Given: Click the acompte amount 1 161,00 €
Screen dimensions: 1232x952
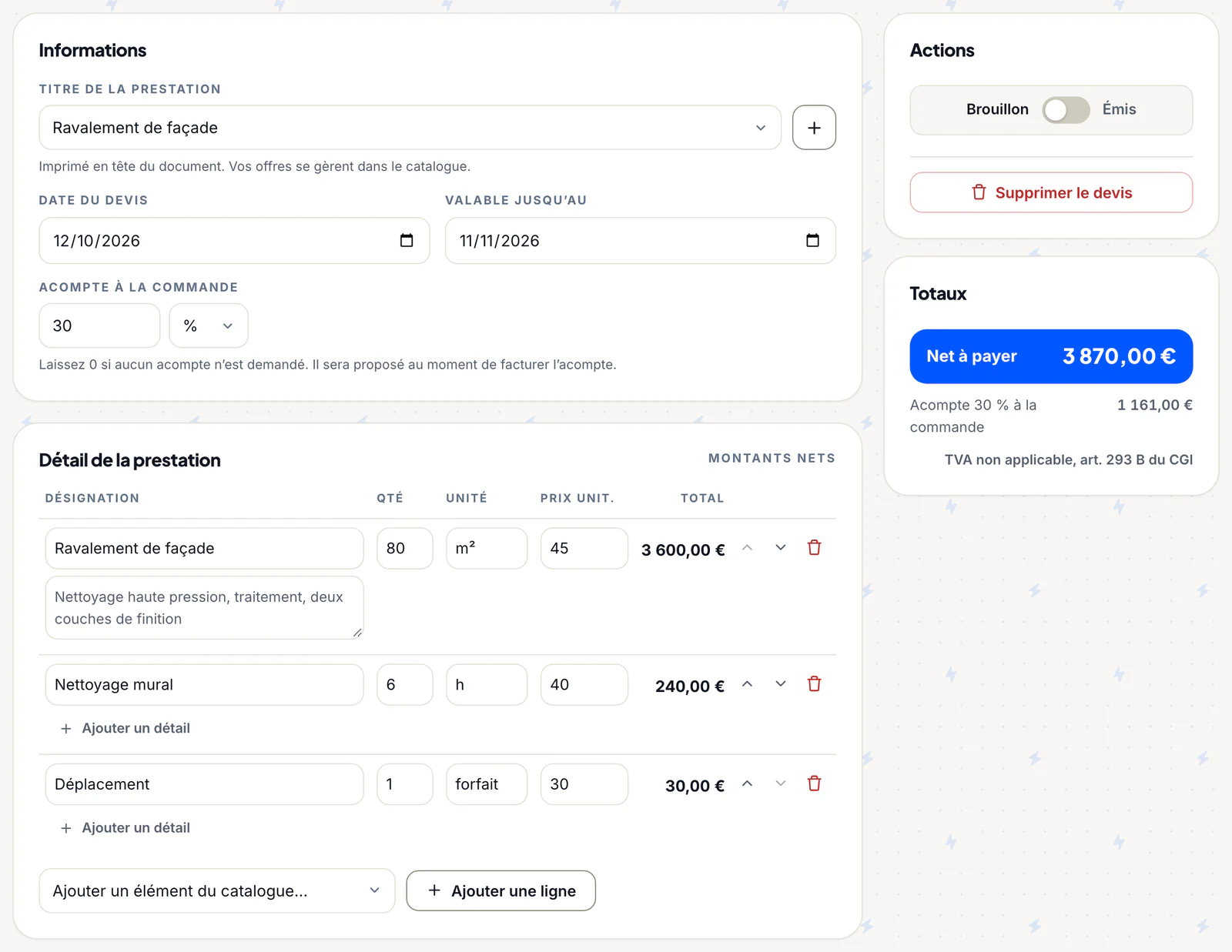Looking at the screenshot, I should [x=1155, y=405].
